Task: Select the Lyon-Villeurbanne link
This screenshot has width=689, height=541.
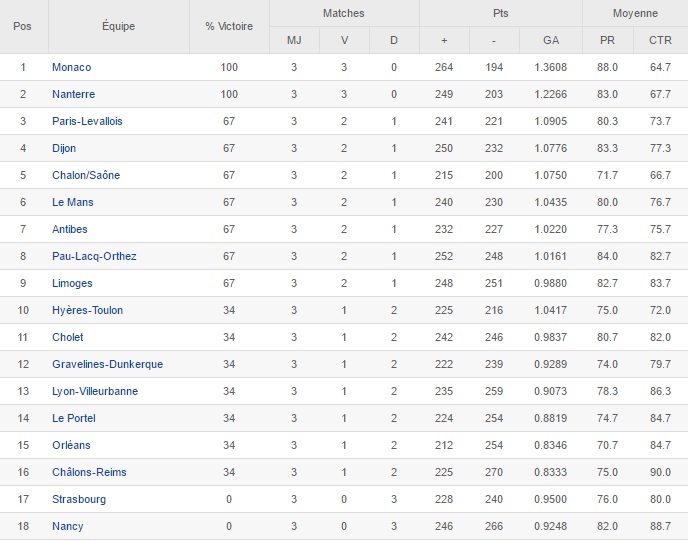Action: (95, 391)
